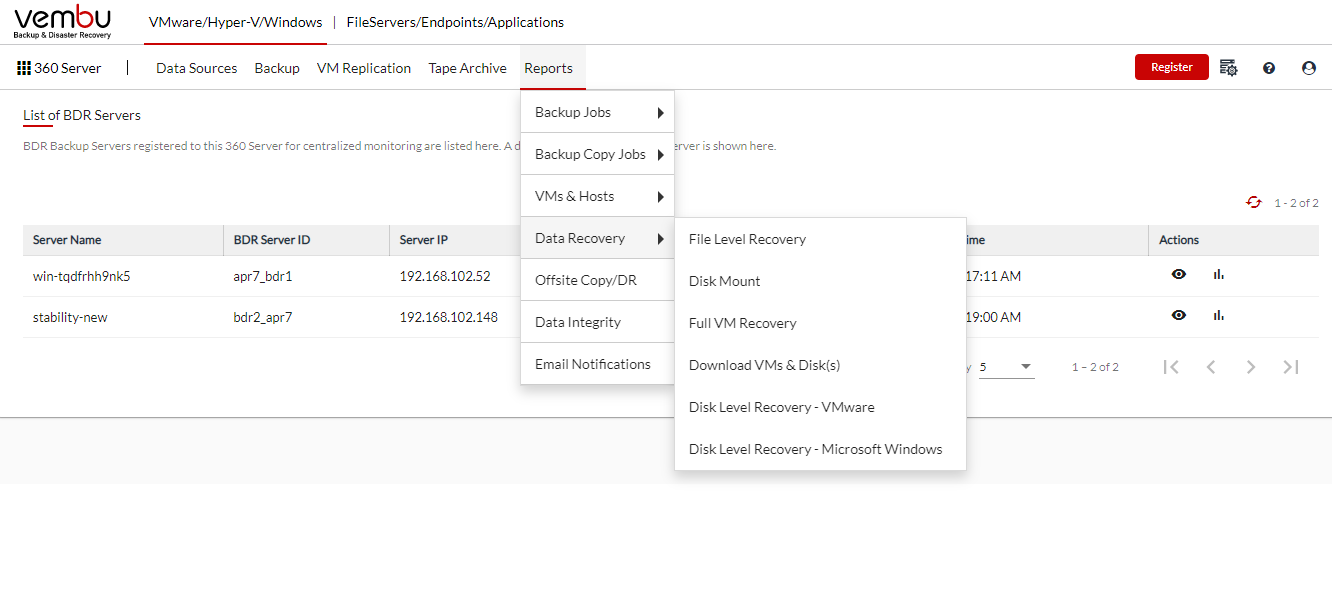The height and width of the screenshot is (604, 1332).
Task: Click win-tqdfrhh9nk5 server name cell
Action: (82, 276)
